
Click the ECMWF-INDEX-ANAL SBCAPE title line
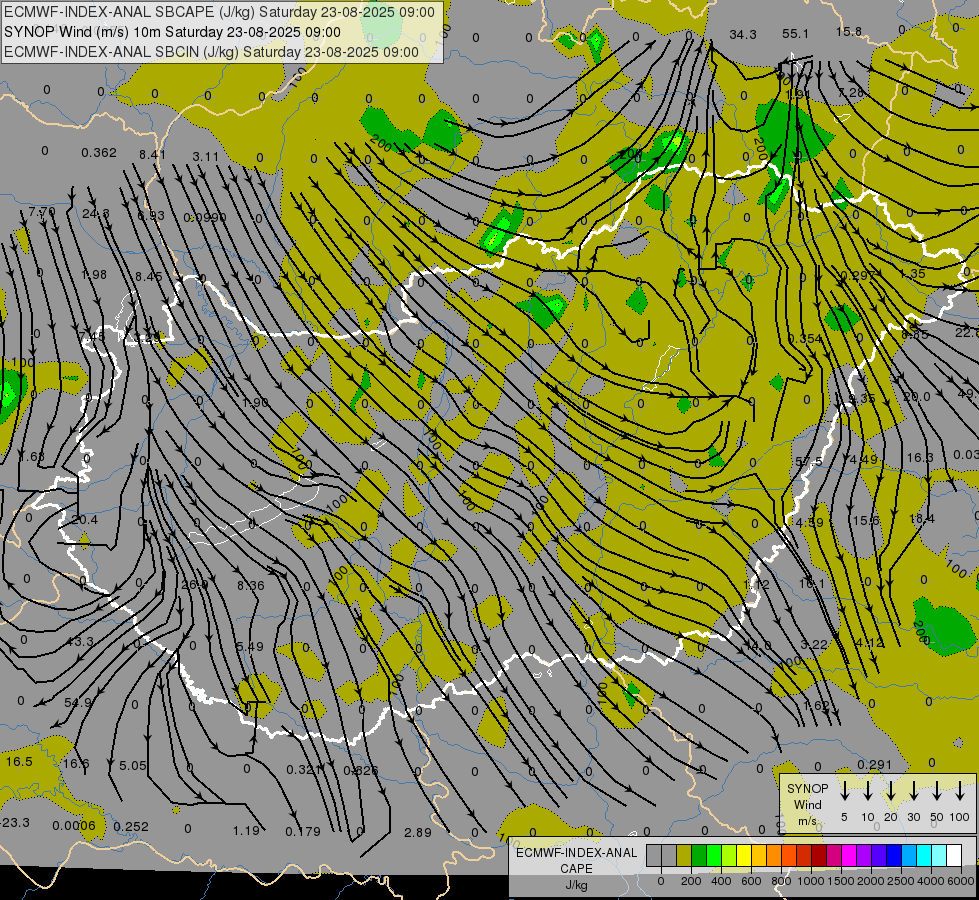coord(219,12)
